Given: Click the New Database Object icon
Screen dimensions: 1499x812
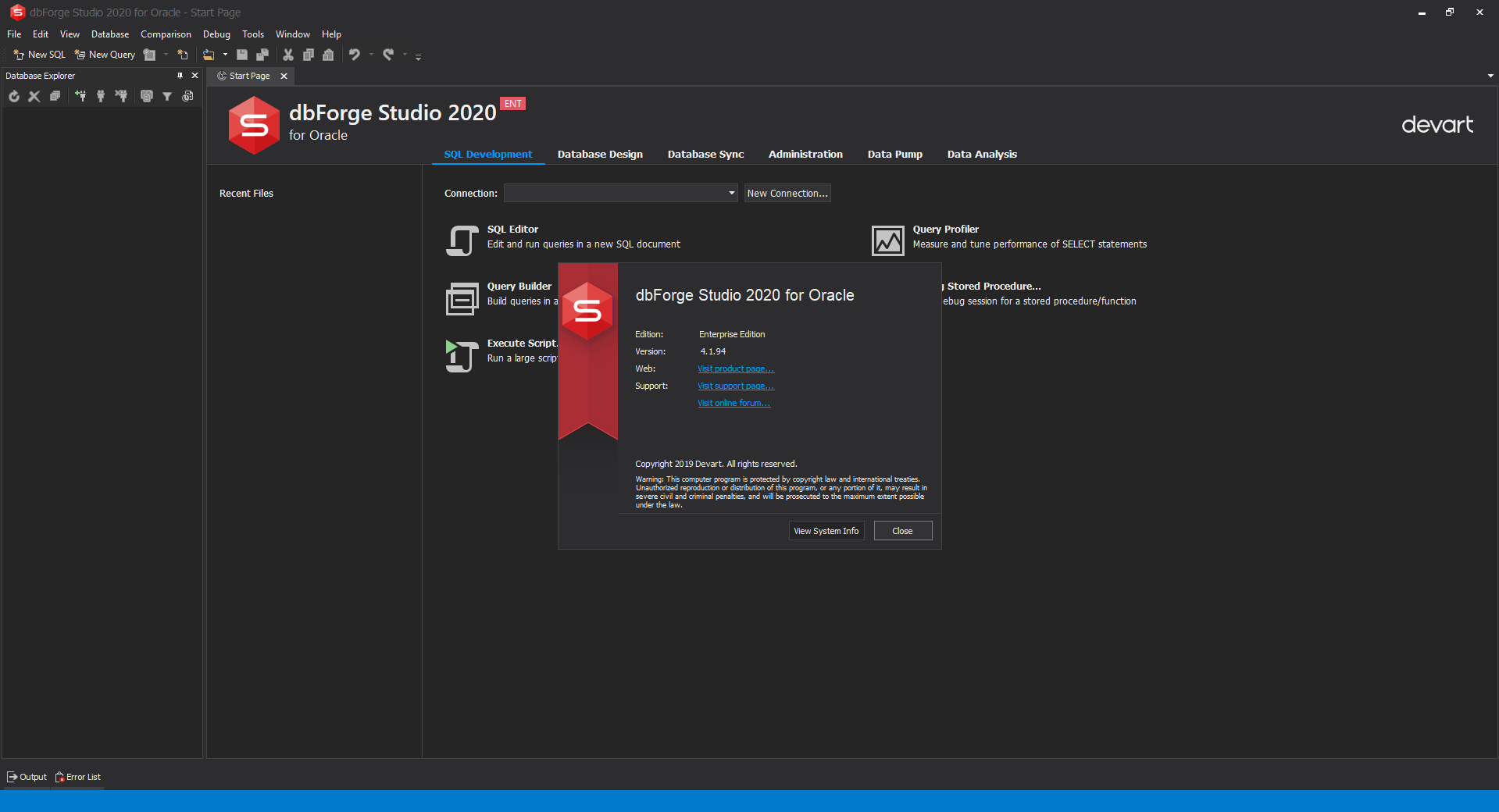Looking at the screenshot, I should (x=150, y=55).
